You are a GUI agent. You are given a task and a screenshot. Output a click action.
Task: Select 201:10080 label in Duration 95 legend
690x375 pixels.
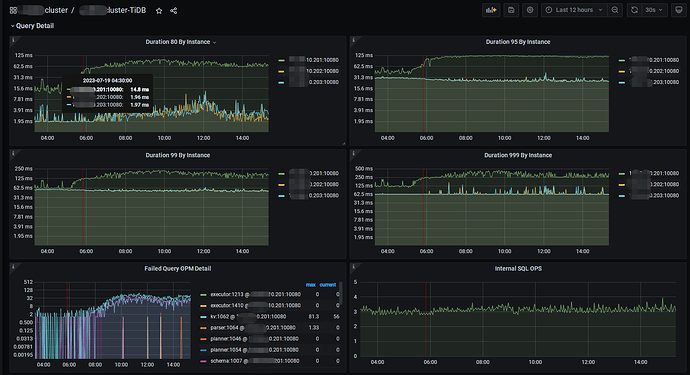coord(654,60)
